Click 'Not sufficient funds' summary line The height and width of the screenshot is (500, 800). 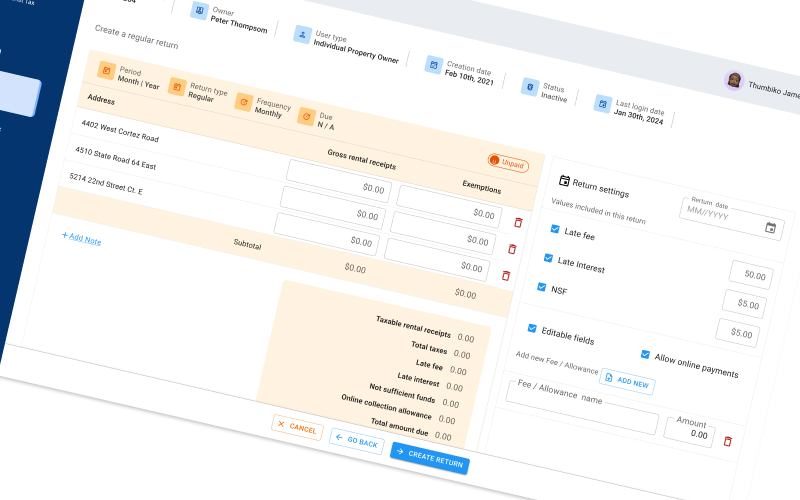(x=403, y=393)
